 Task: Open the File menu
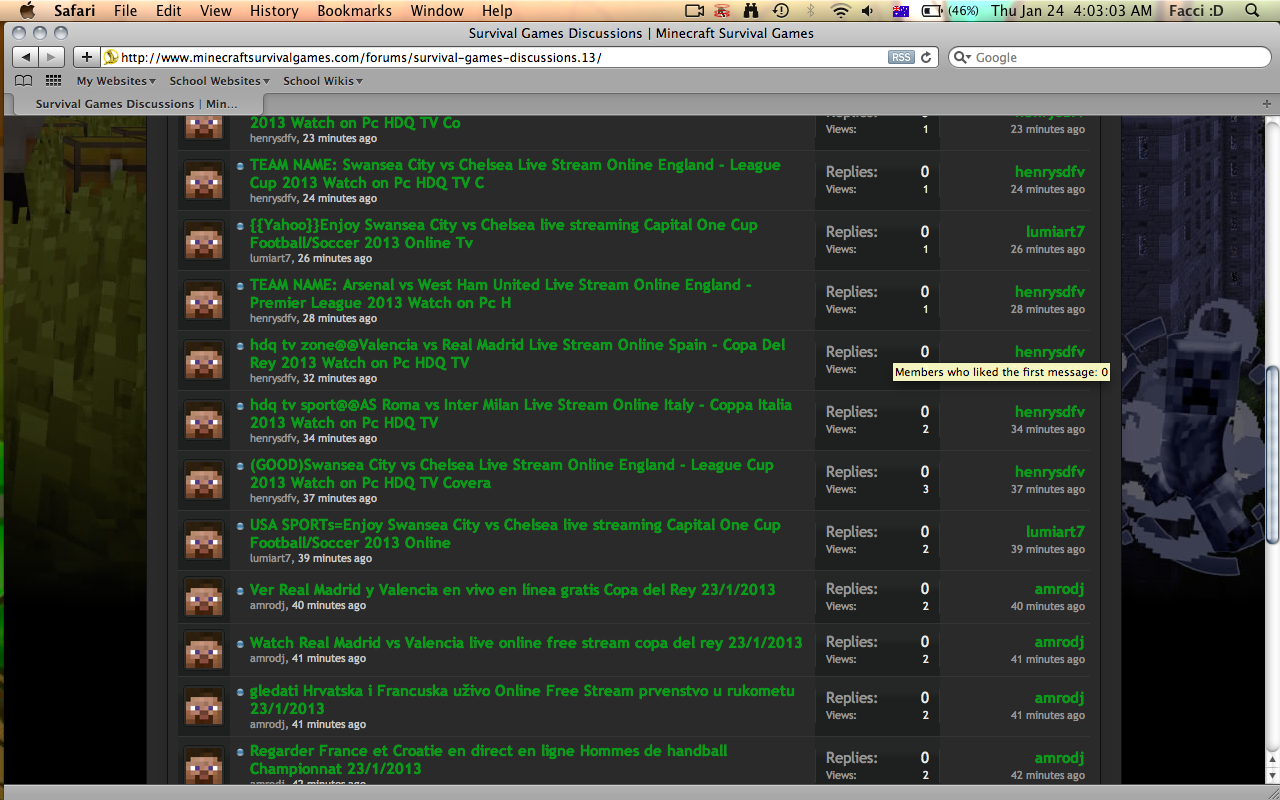point(125,11)
